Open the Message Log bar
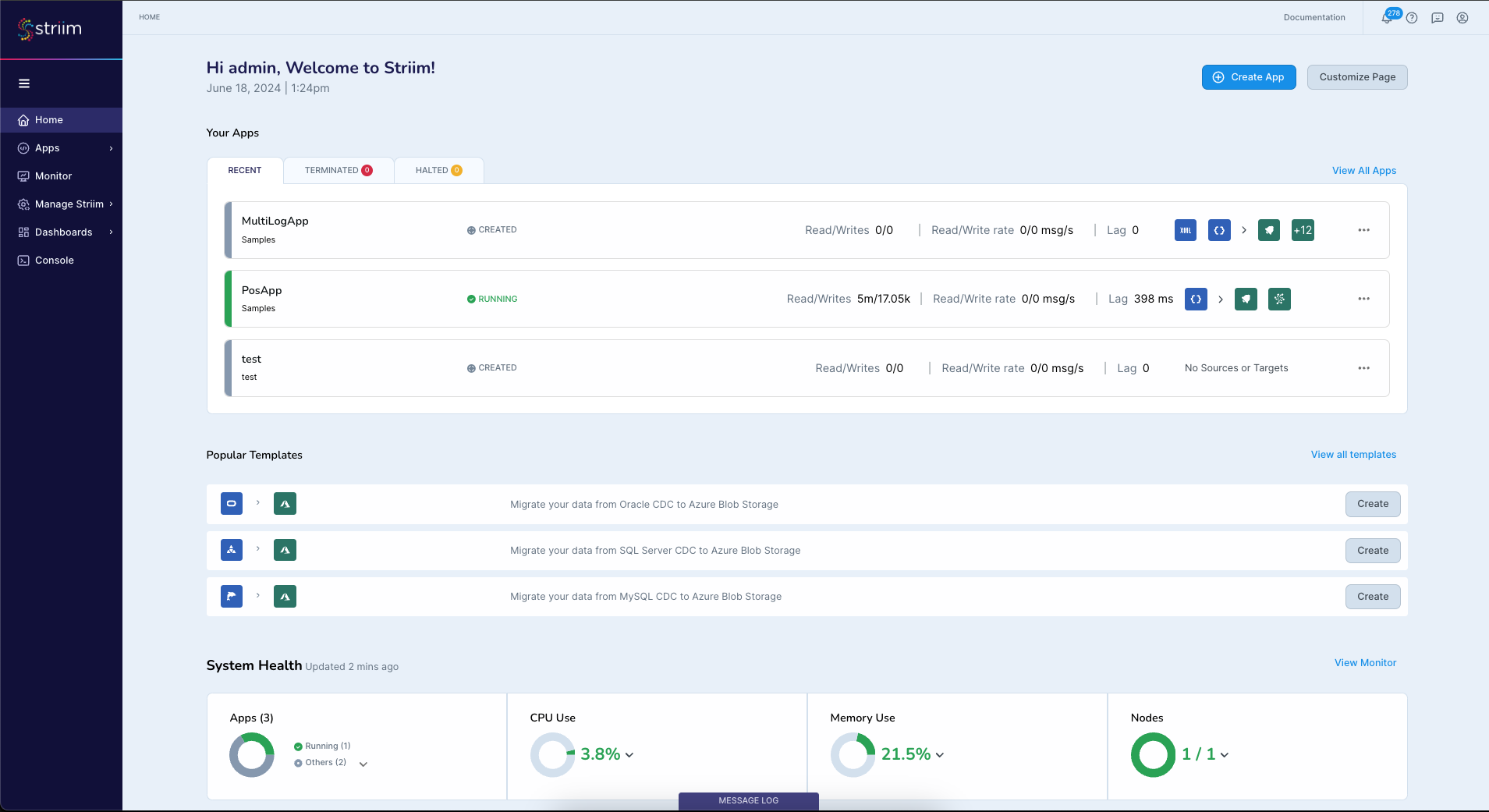The image size is (1489, 812). tap(748, 800)
